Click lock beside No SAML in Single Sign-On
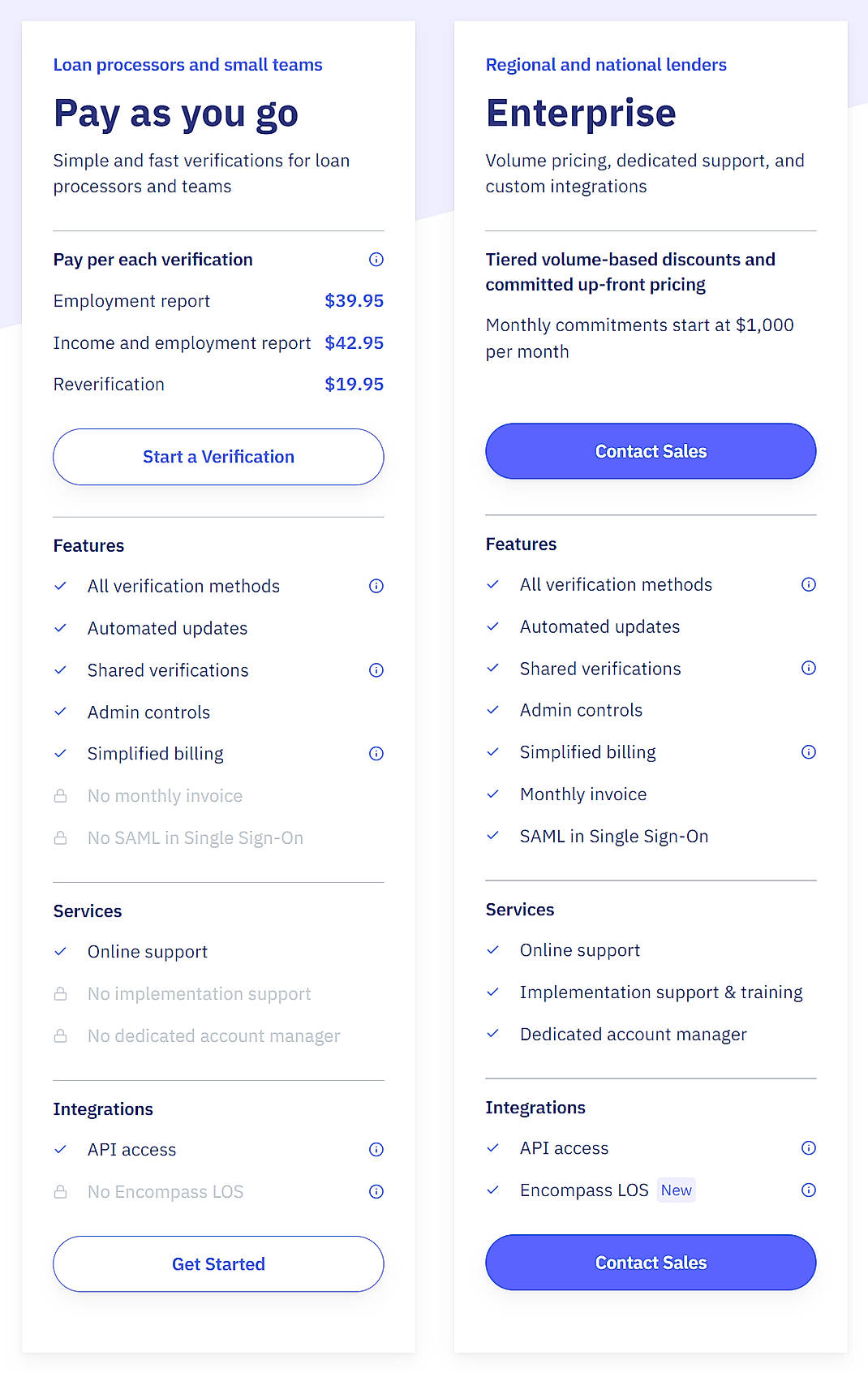 tap(61, 837)
